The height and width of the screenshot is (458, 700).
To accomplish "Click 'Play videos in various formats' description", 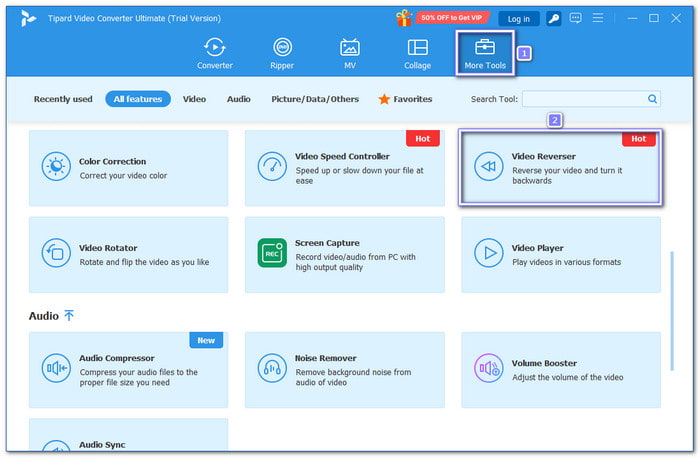I will 567,262.
